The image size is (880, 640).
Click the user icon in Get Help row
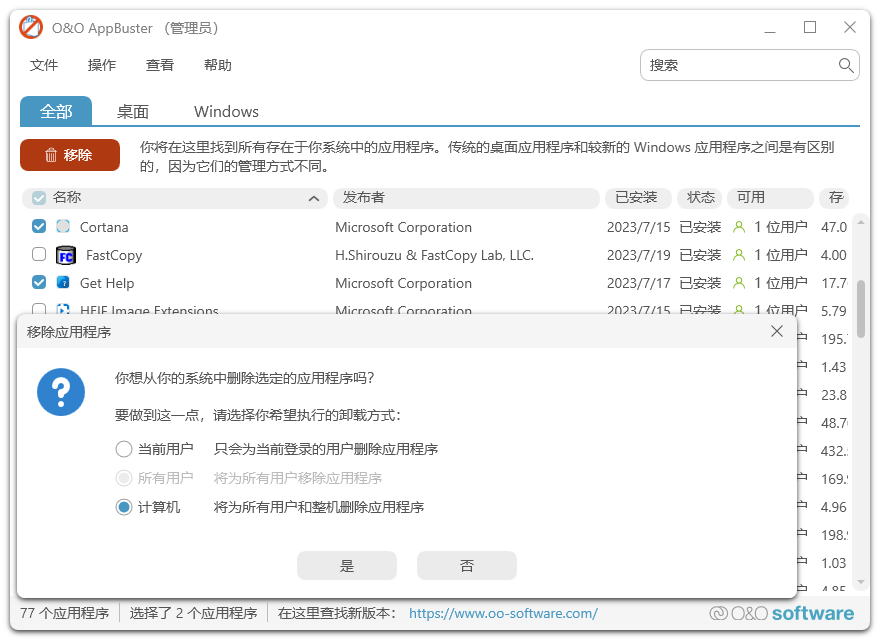739,283
